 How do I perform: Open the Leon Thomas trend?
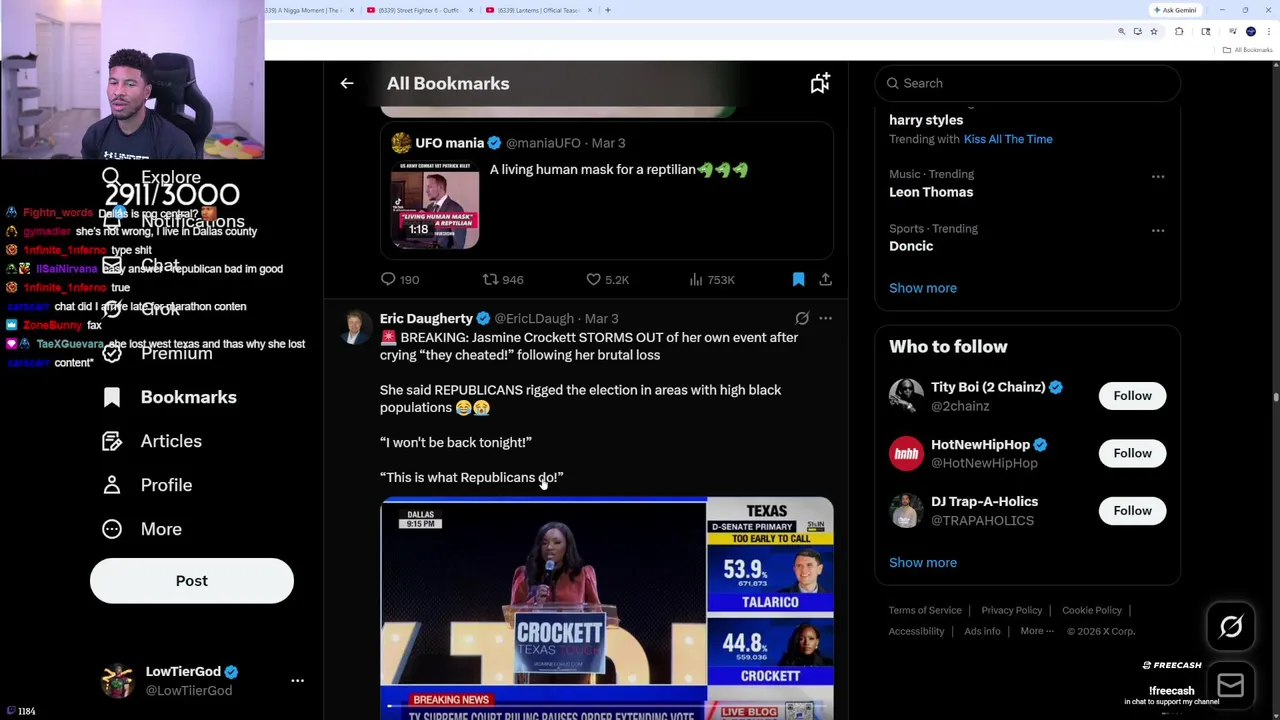click(931, 192)
